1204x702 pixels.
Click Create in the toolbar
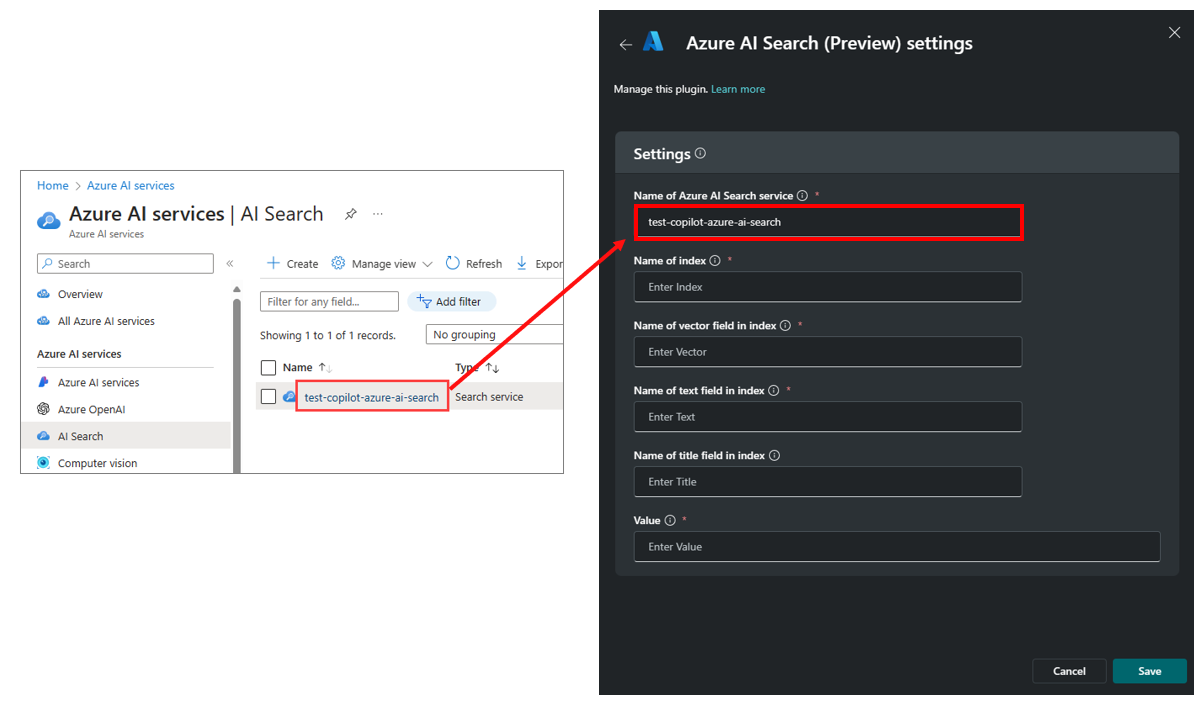[x=292, y=264]
